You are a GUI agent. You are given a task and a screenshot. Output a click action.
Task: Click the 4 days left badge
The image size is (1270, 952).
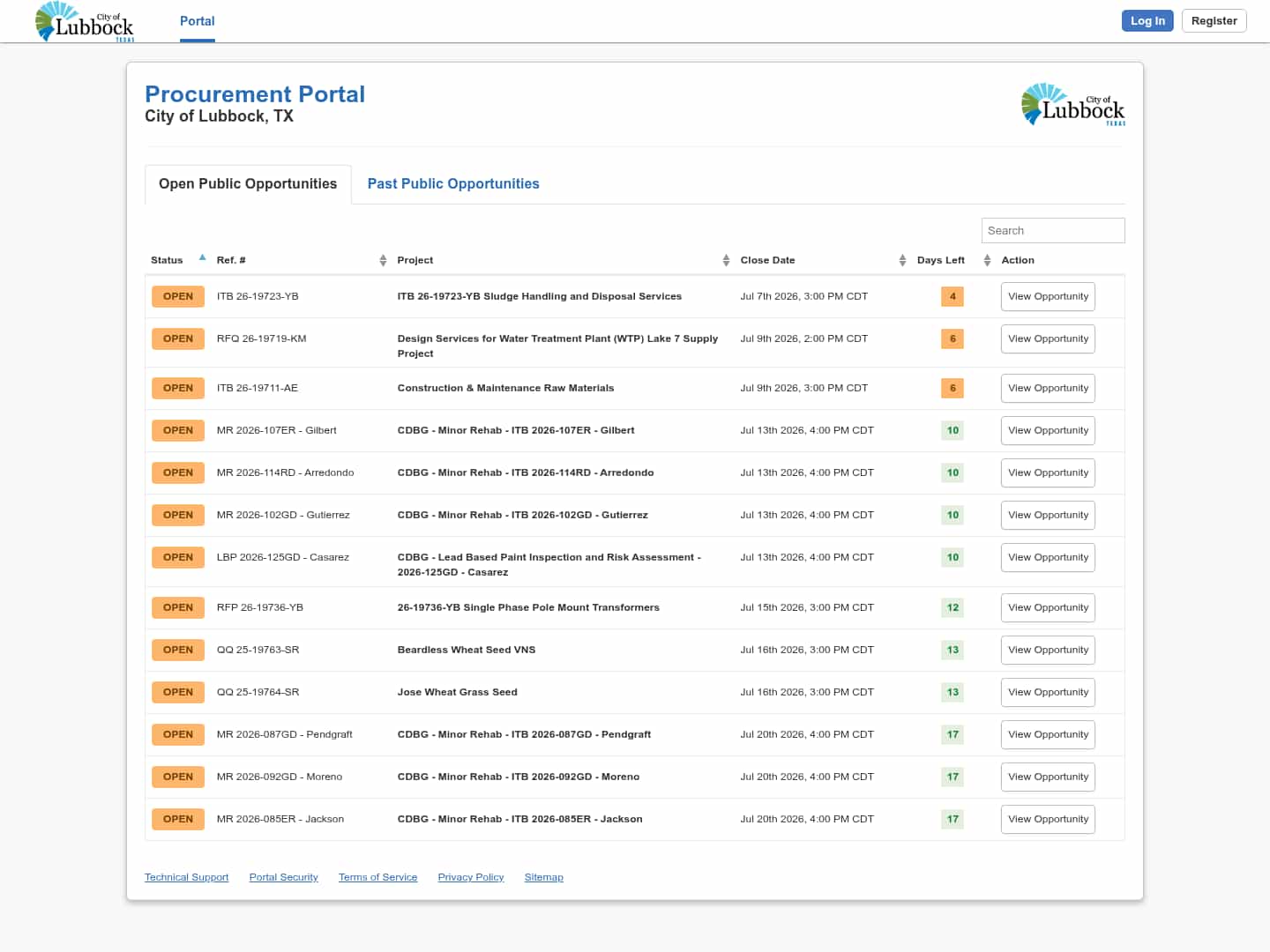[952, 296]
